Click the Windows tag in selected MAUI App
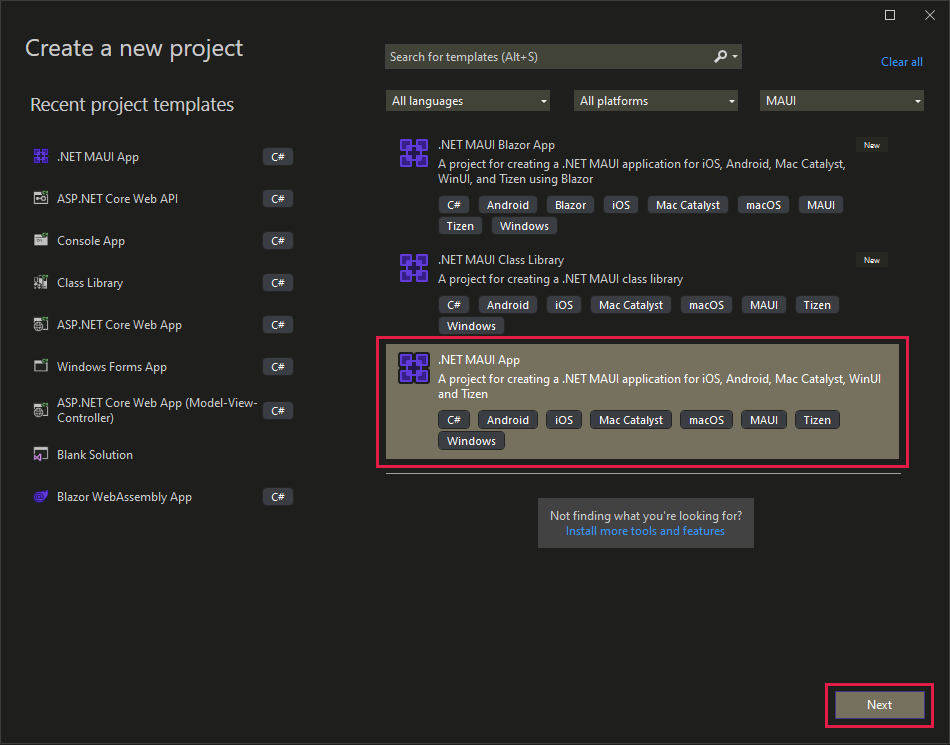Screen dimensions: 950x745 (471, 441)
